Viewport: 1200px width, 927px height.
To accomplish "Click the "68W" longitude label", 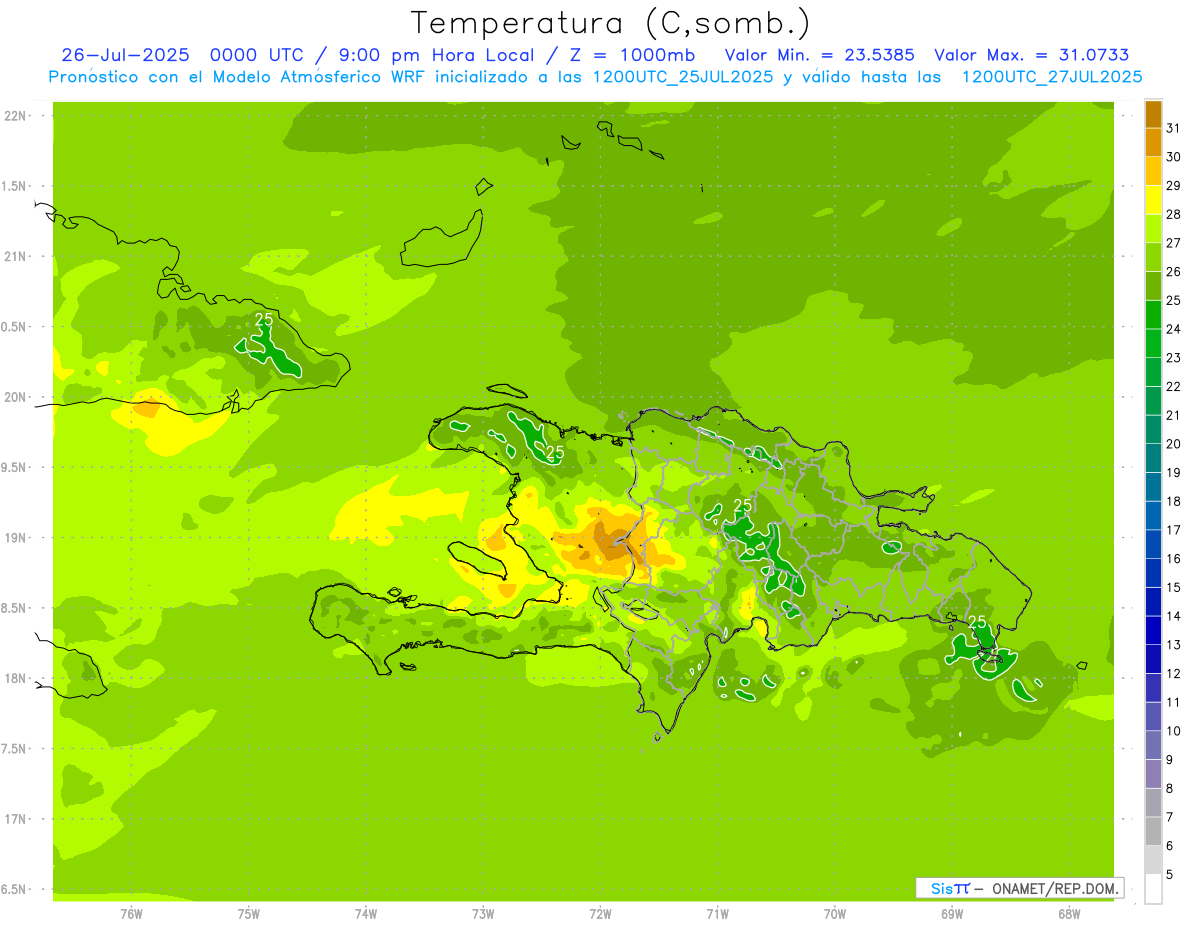I will (1069, 913).
